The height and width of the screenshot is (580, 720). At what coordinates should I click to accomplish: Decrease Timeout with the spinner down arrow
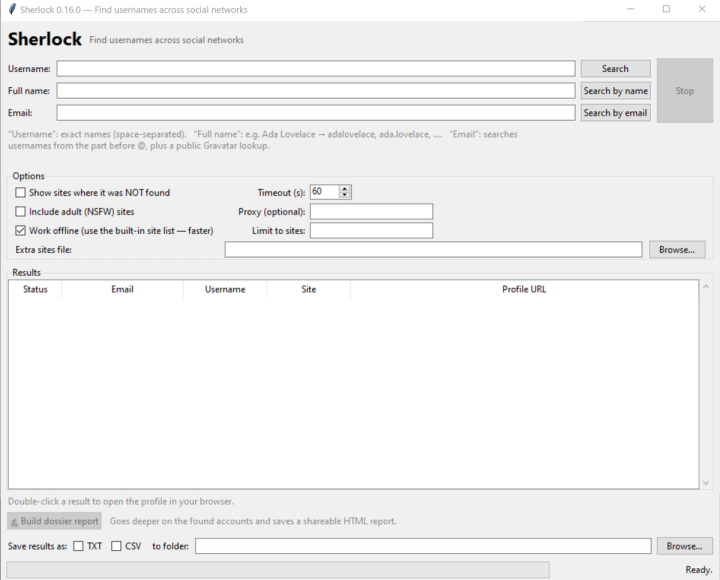click(x=344, y=195)
